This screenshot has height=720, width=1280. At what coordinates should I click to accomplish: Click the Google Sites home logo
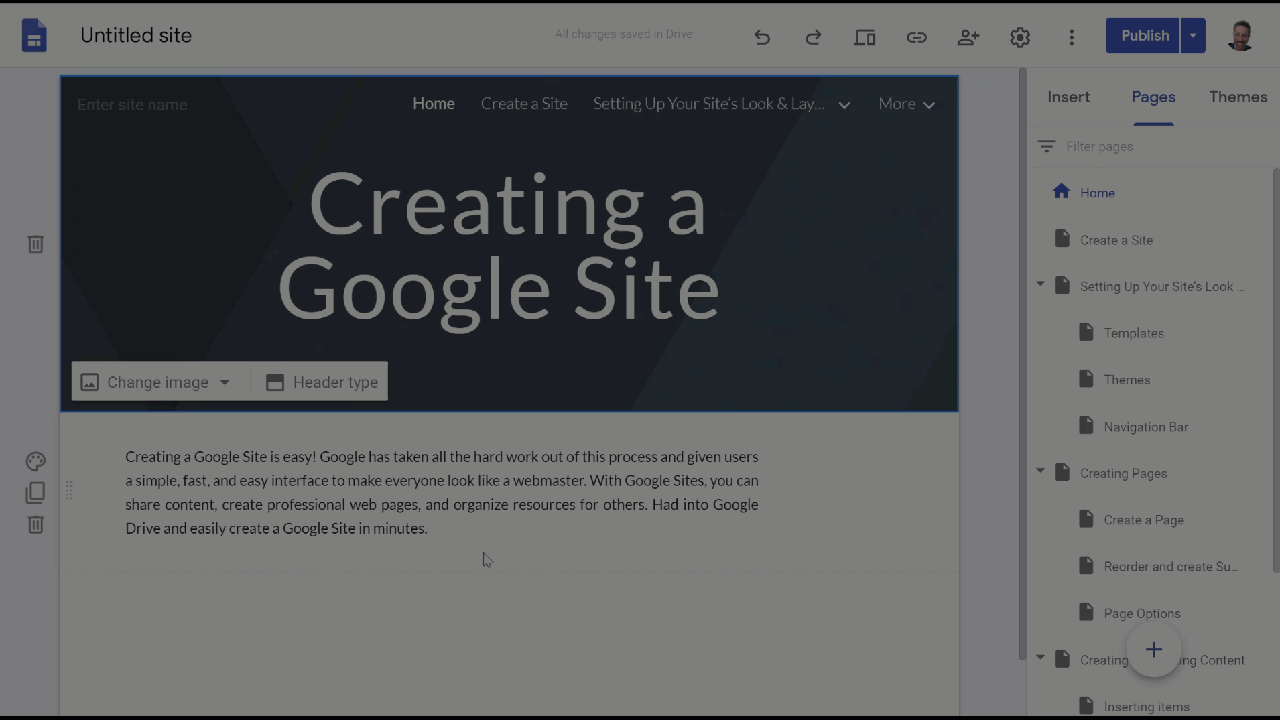(x=34, y=36)
